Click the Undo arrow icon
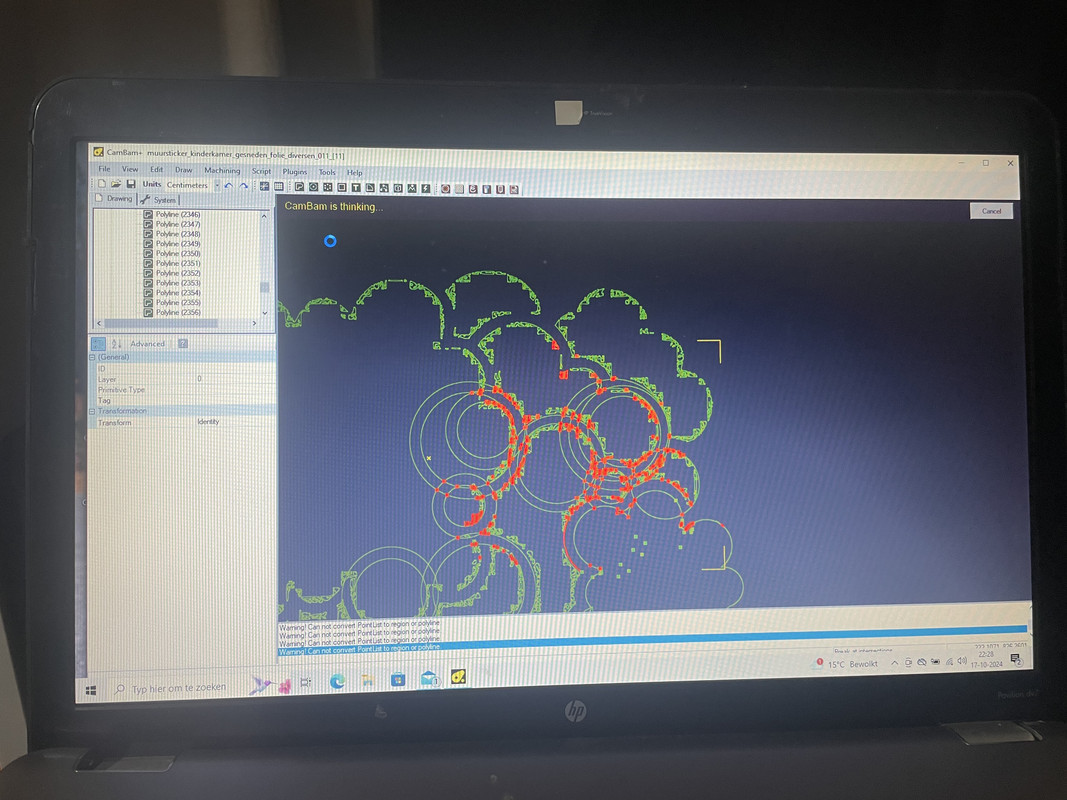1067x800 pixels. click(x=229, y=185)
